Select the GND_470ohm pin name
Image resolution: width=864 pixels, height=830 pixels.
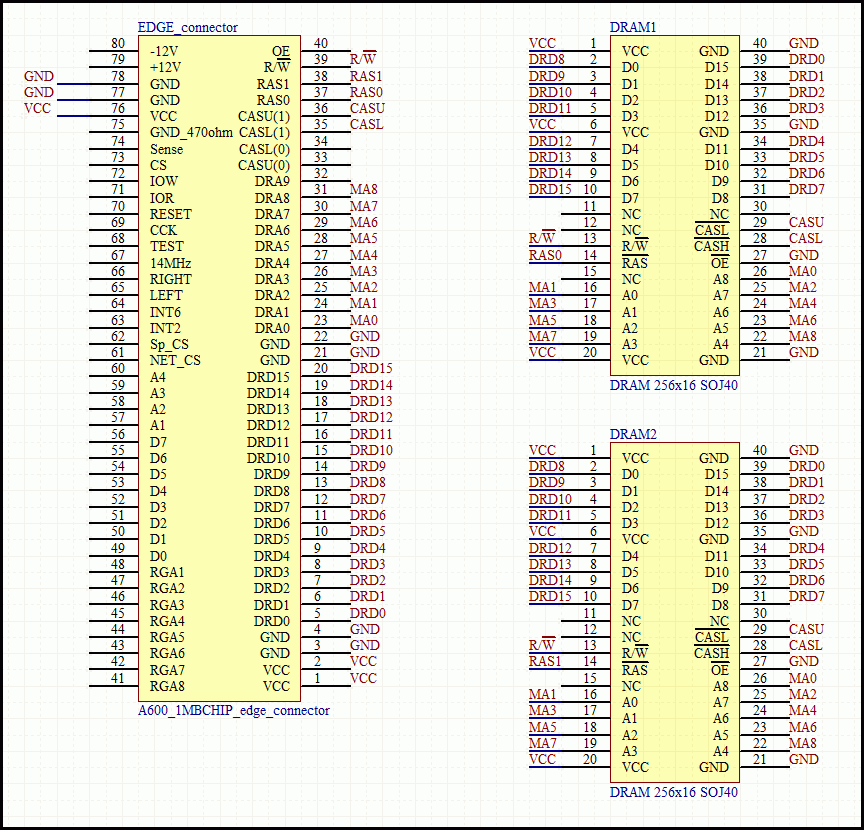tap(191, 133)
